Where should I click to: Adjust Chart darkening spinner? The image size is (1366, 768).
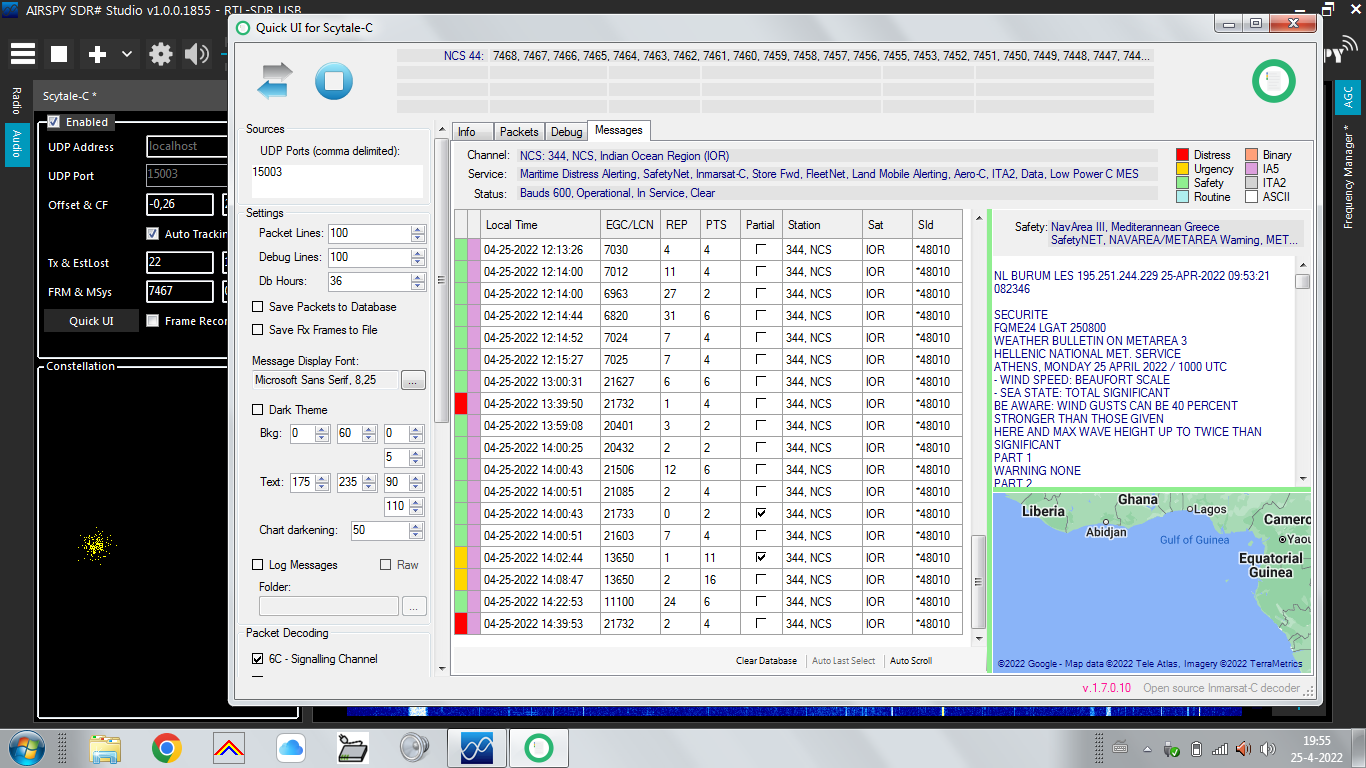click(418, 530)
